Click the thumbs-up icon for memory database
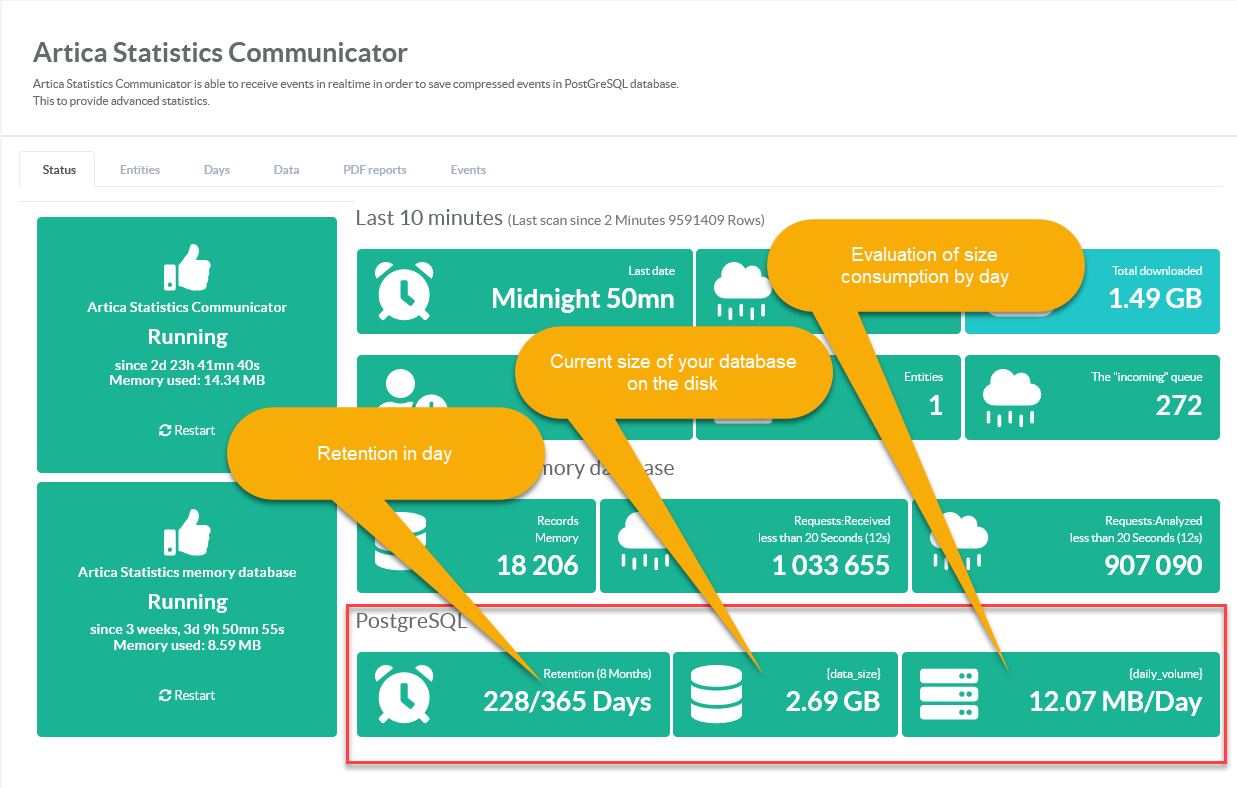The height and width of the screenshot is (788, 1237). point(187,532)
